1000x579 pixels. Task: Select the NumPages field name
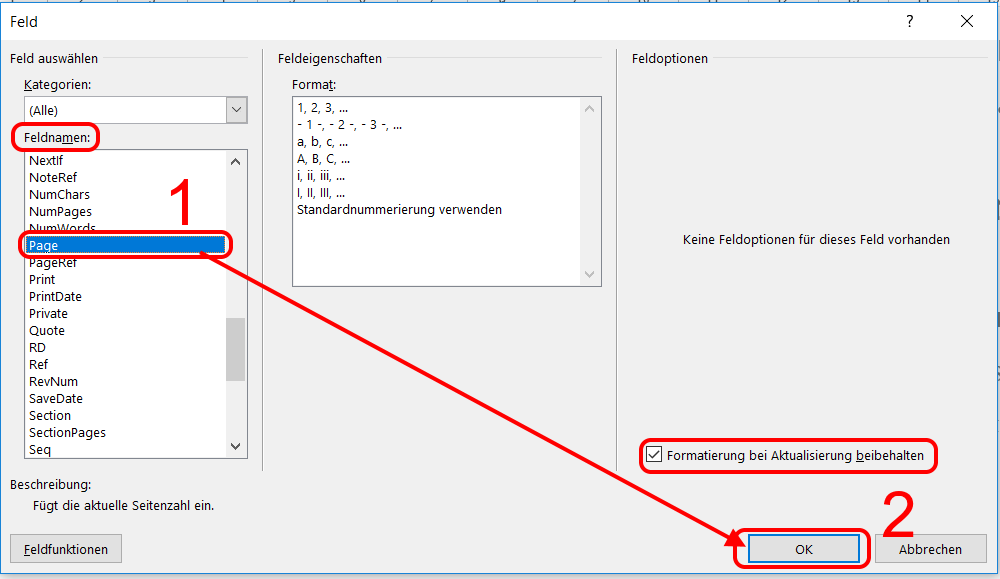(x=60, y=212)
